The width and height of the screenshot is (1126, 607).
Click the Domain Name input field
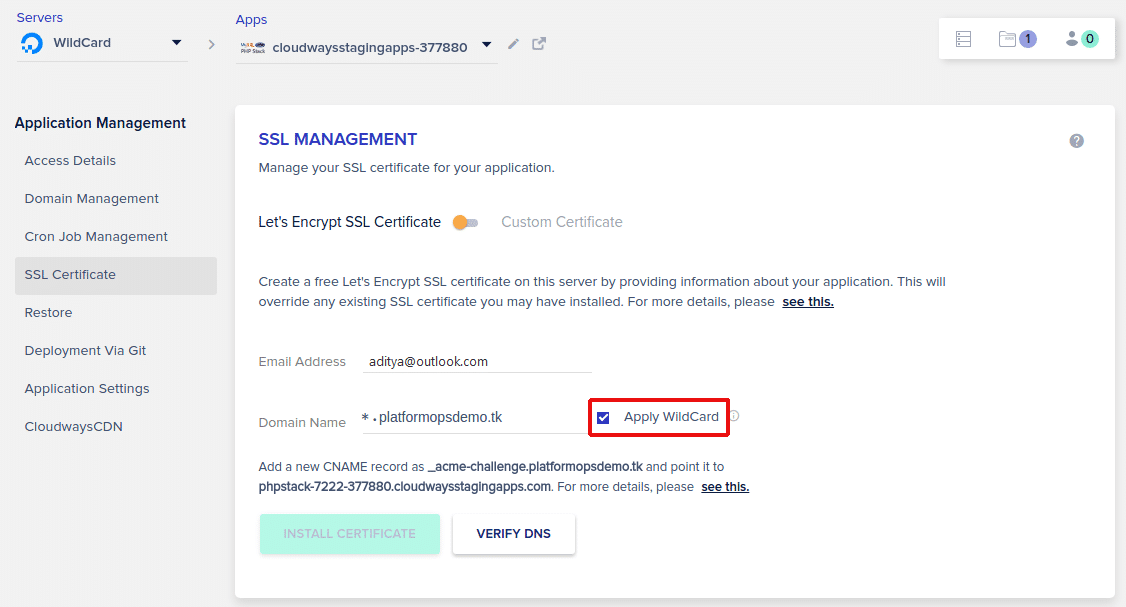point(475,417)
